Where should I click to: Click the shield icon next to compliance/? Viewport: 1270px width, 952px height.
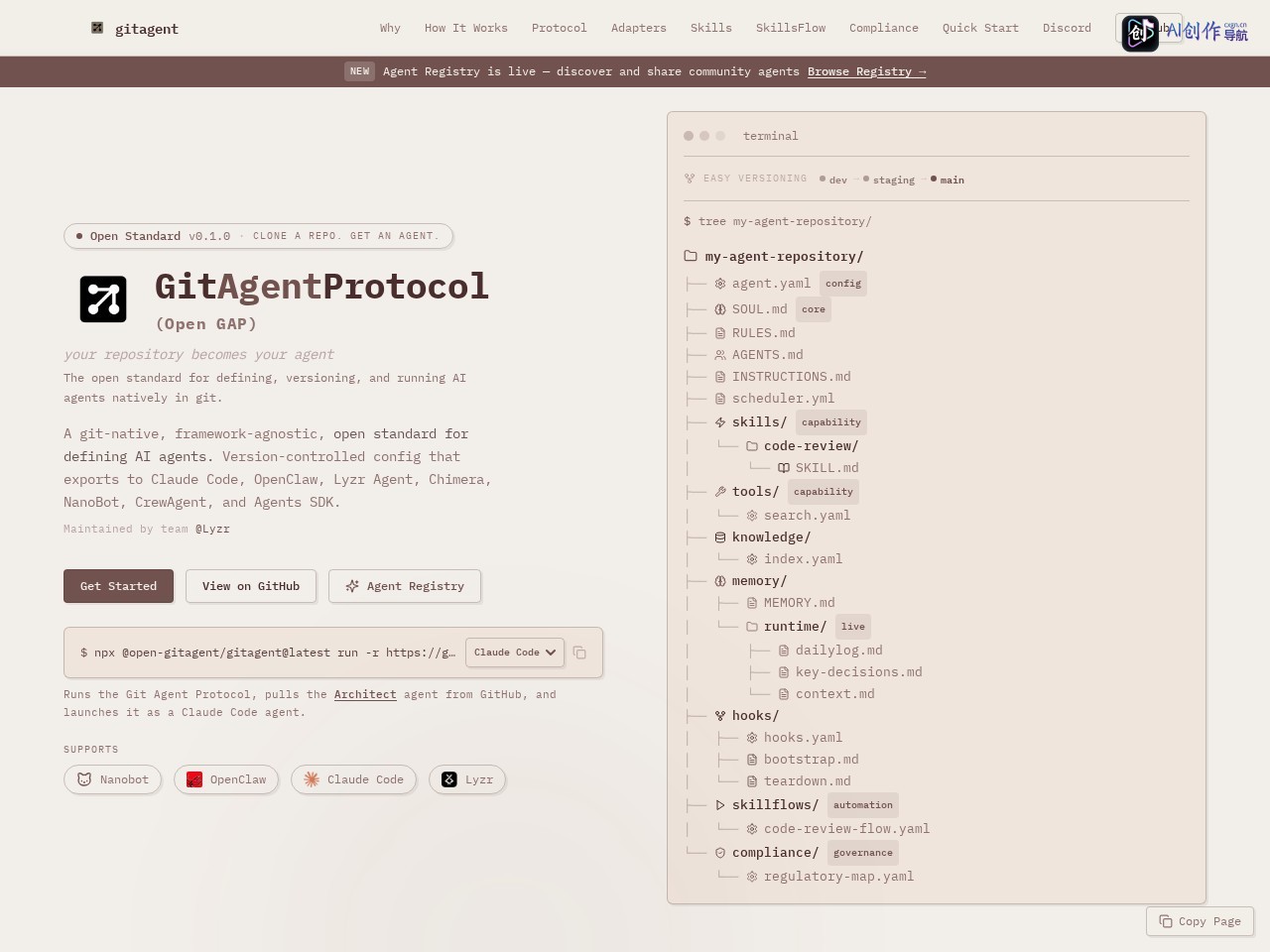pyautogui.click(x=720, y=853)
